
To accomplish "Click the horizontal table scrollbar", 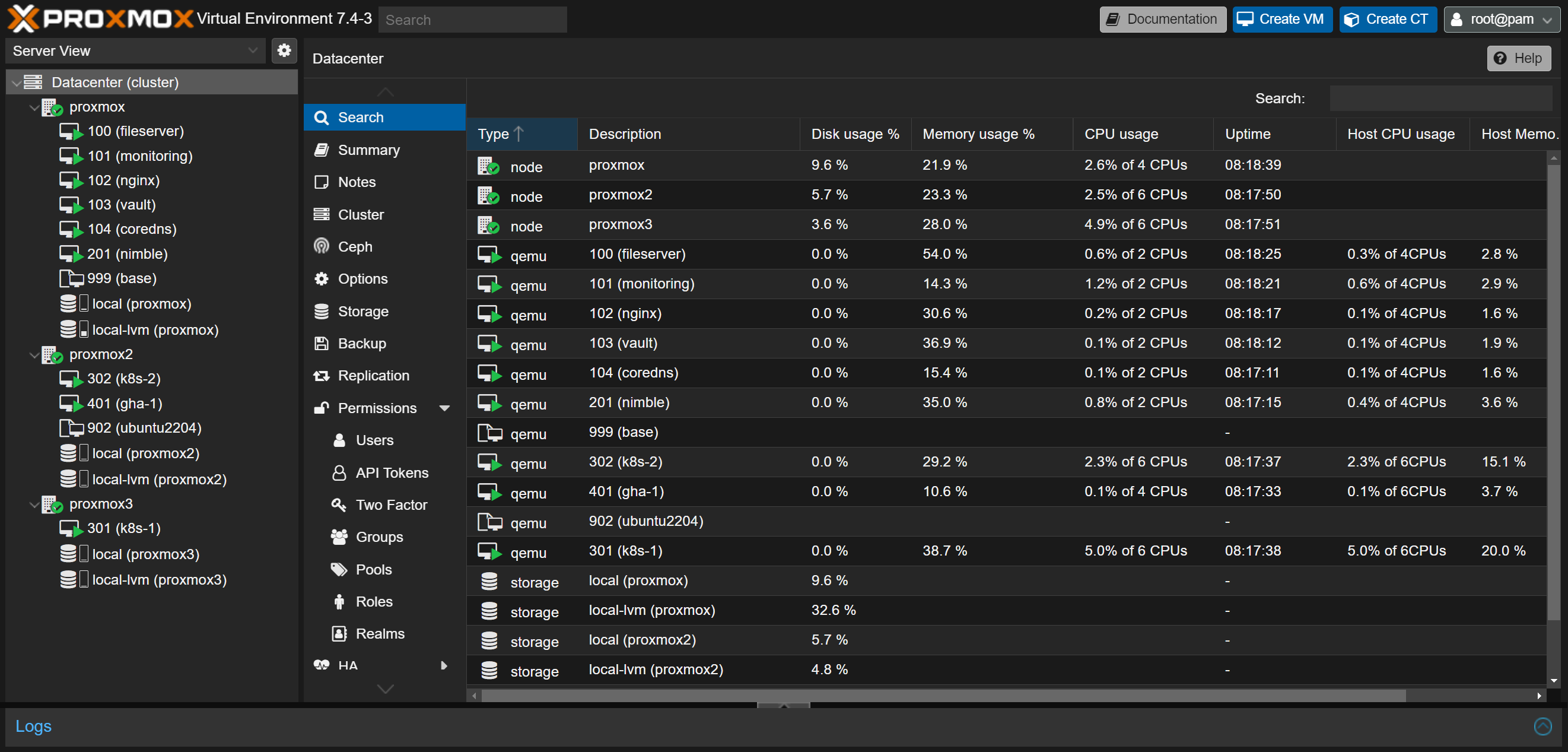I will point(943,696).
